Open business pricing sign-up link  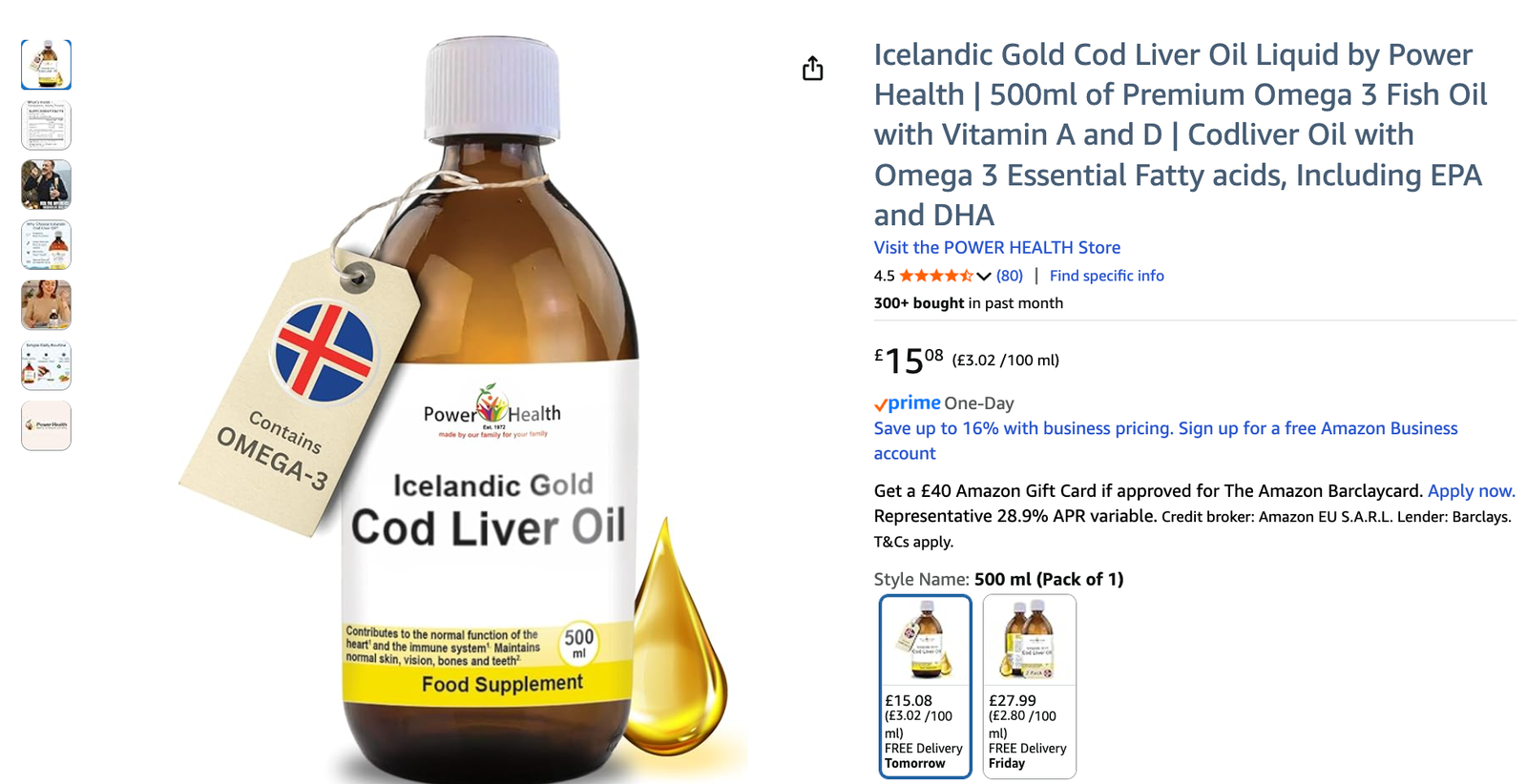coord(1166,441)
